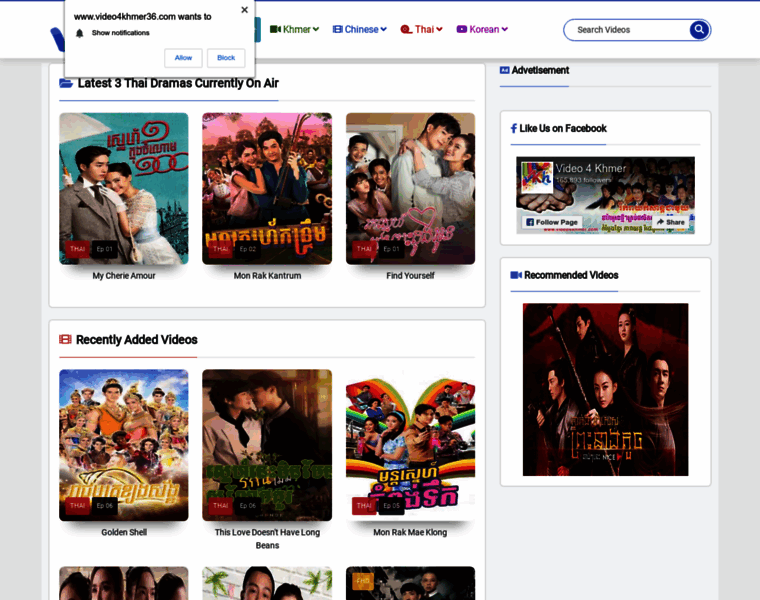Click the magnifier search button

699,30
